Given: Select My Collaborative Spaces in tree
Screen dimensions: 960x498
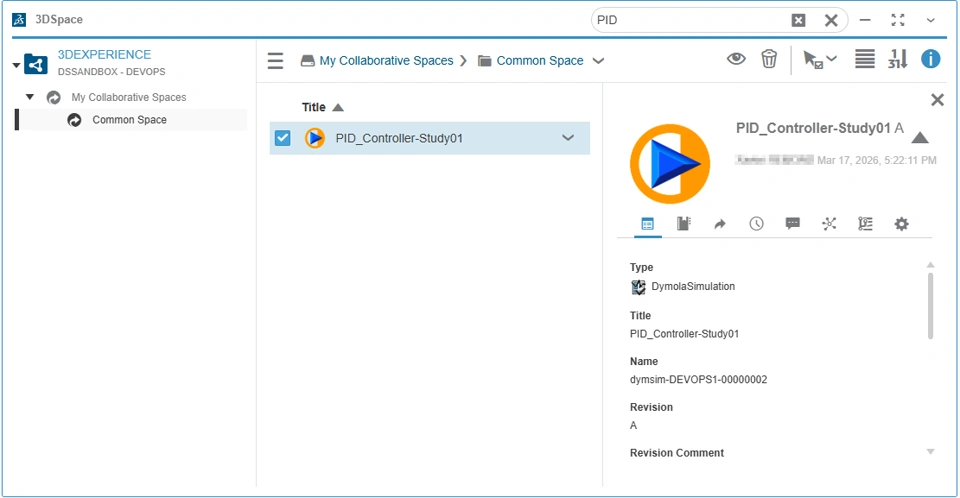Looking at the screenshot, I should (x=129, y=97).
